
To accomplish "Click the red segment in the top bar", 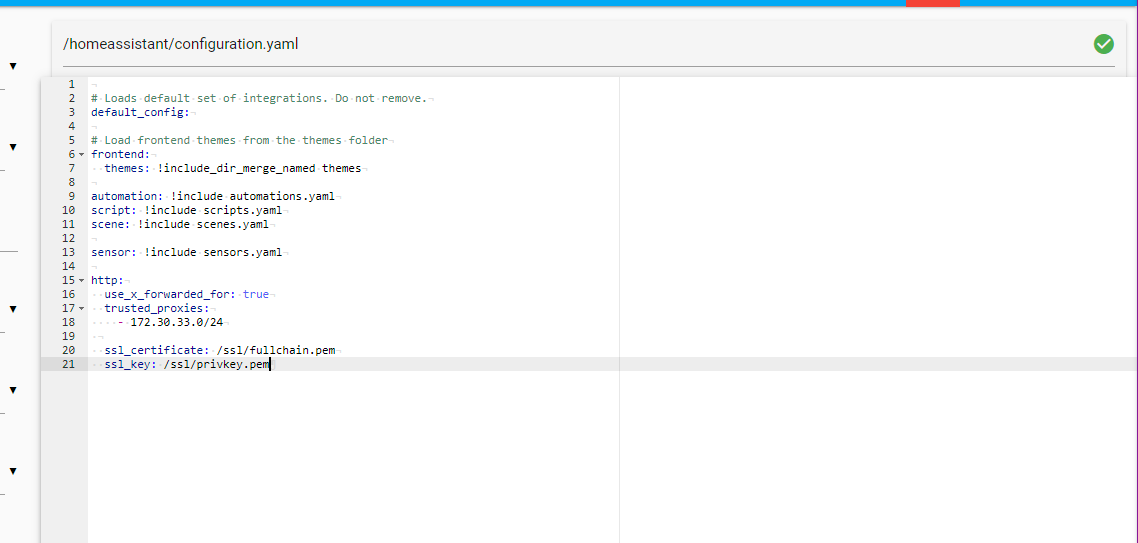I will (x=932, y=3).
